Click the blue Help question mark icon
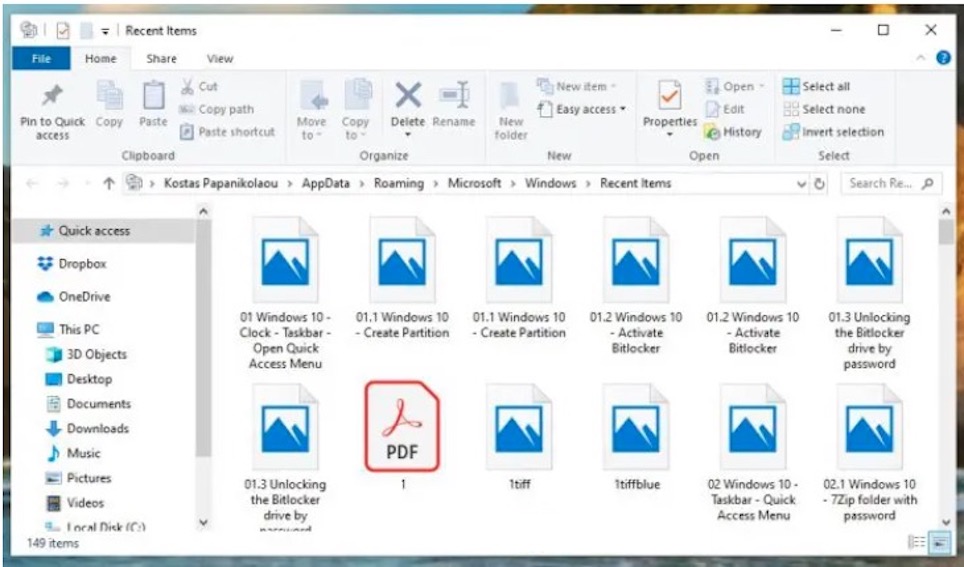964x567 pixels. pyautogui.click(x=943, y=58)
